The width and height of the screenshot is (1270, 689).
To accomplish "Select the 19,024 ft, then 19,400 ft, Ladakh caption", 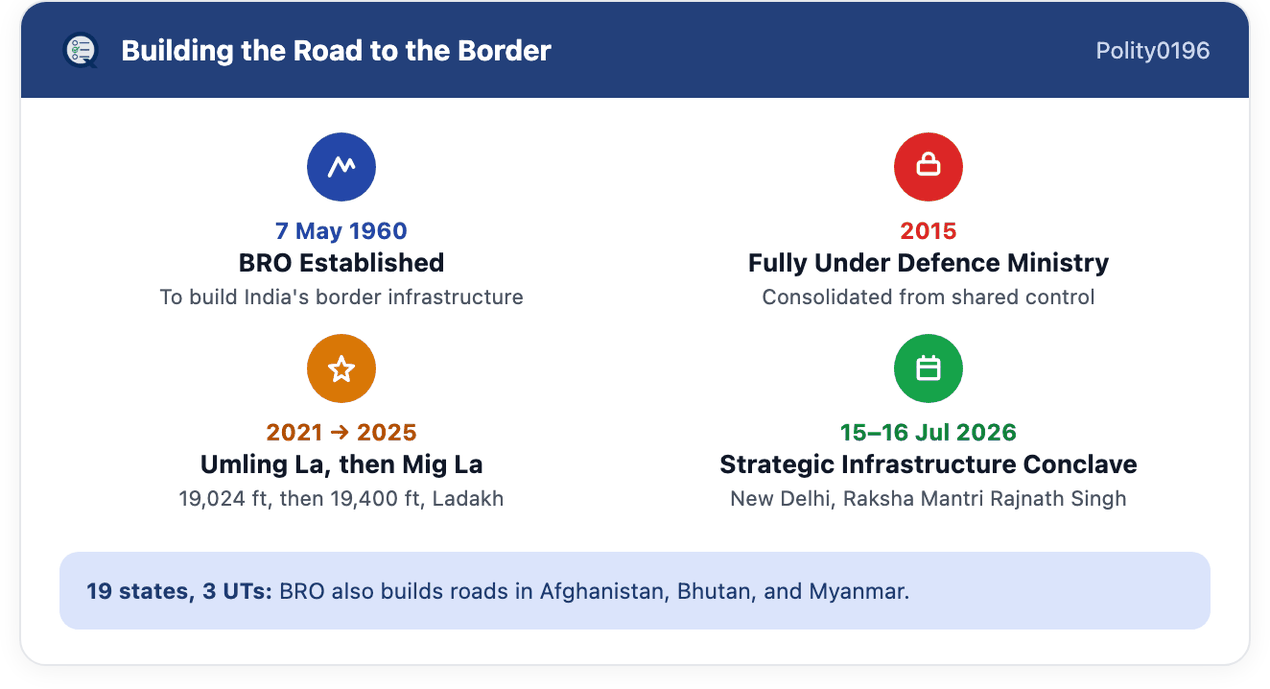I will [x=341, y=498].
